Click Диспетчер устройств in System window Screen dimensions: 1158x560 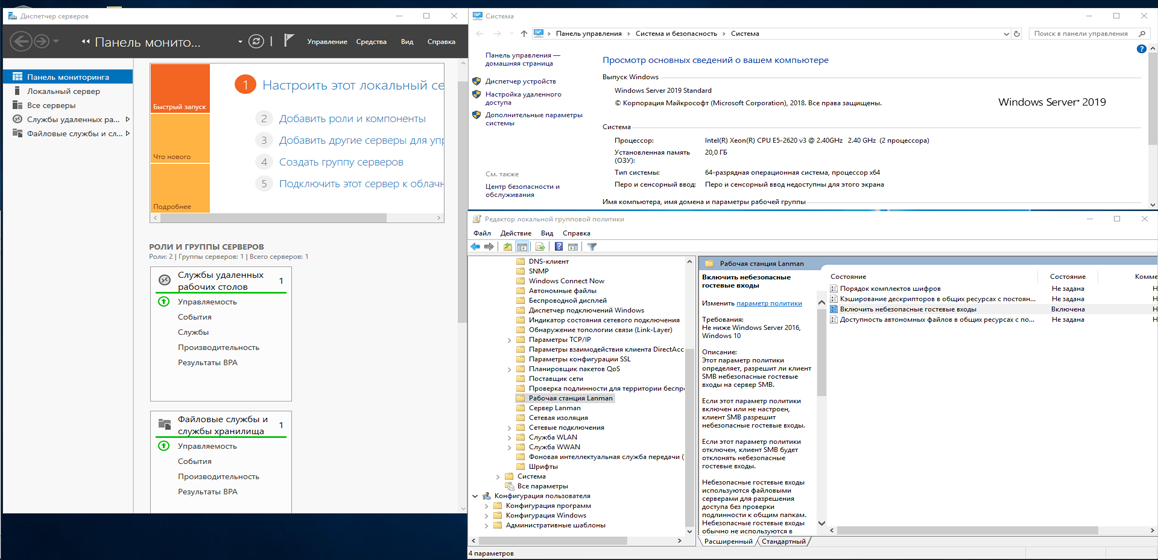(521, 81)
